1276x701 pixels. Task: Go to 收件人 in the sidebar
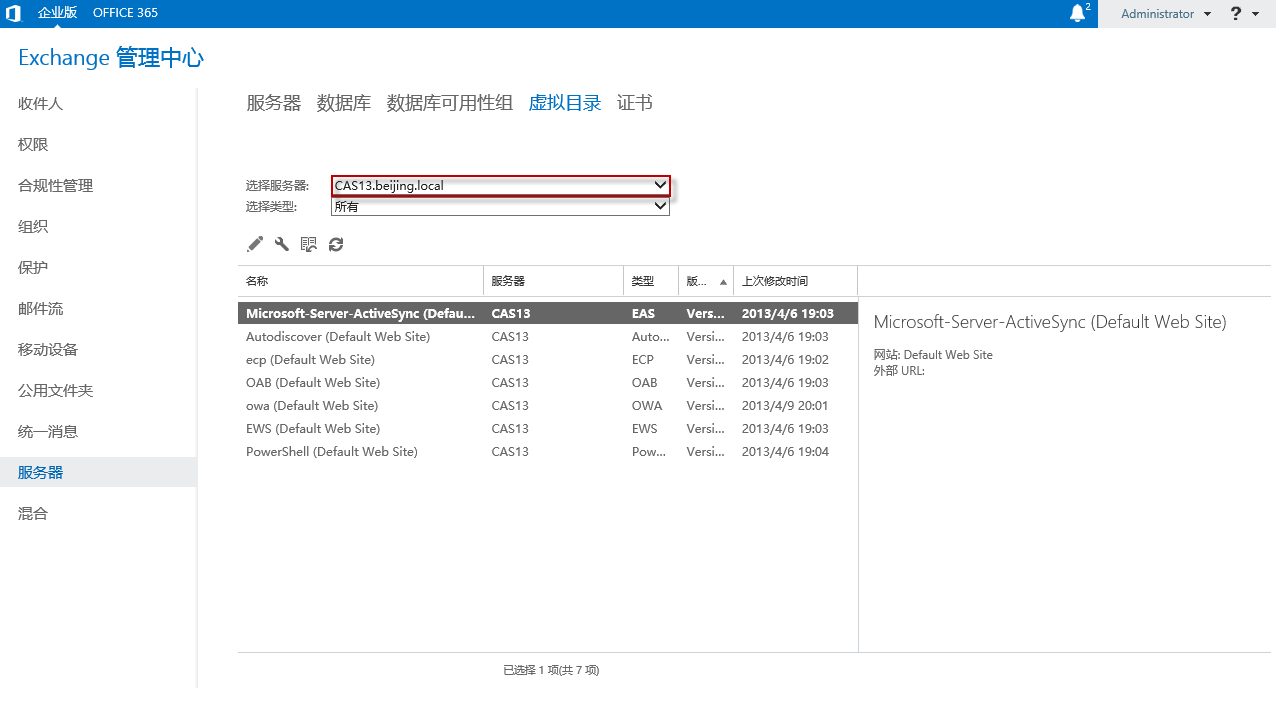[40, 104]
